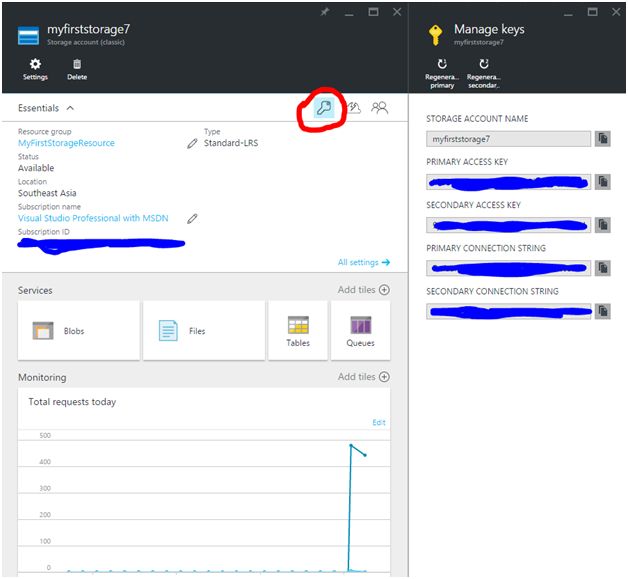Open the Tables service tile

click(x=298, y=331)
